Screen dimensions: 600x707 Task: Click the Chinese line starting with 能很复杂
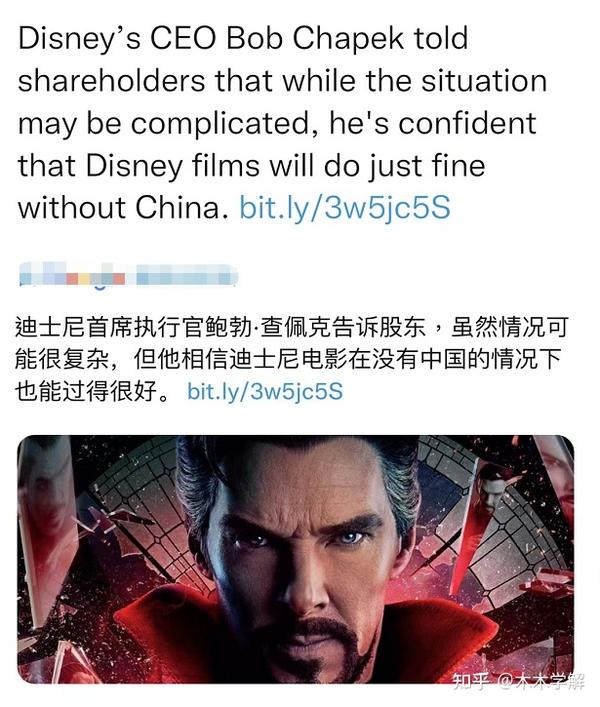[289, 359]
